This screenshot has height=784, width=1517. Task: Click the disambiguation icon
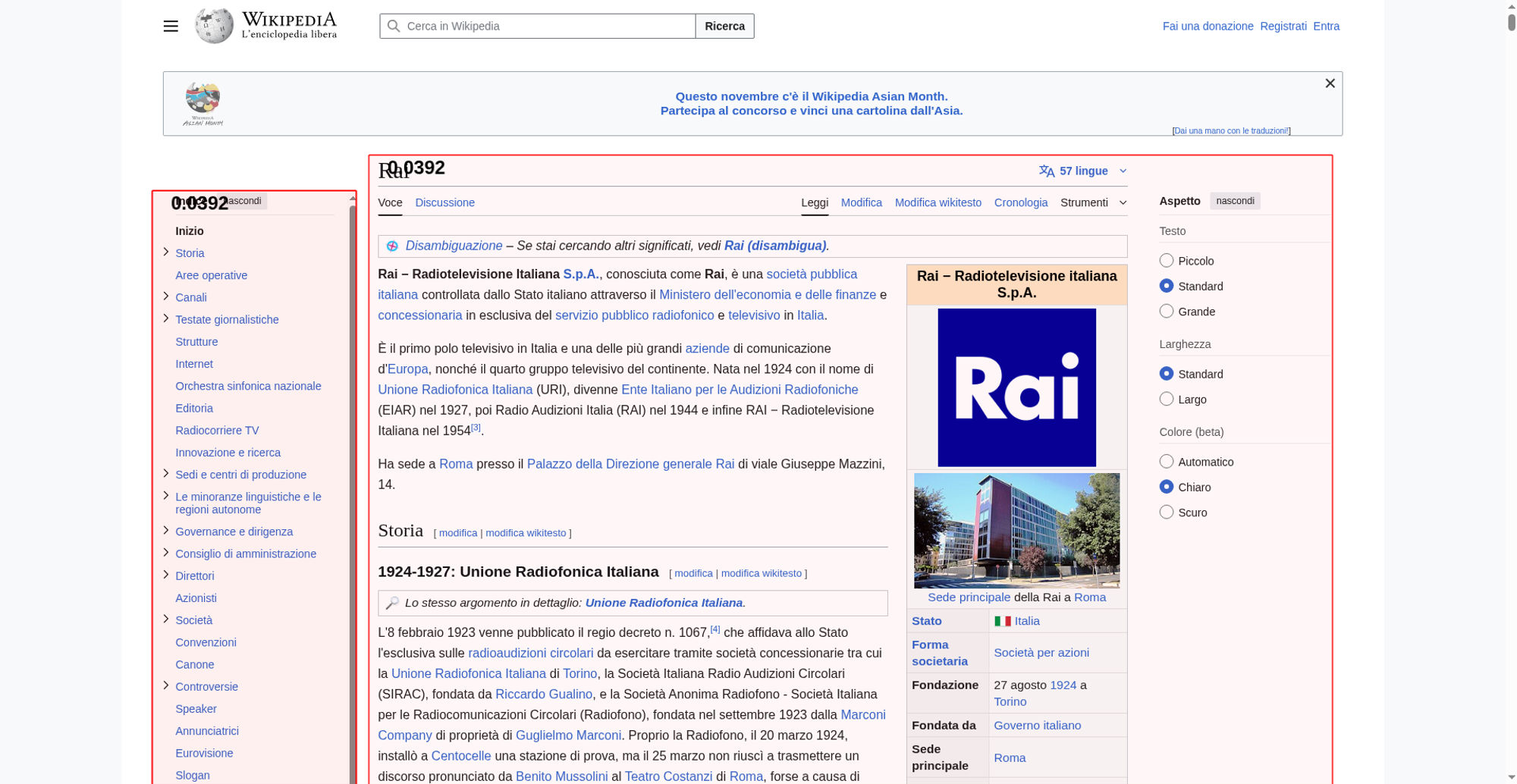tap(392, 246)
